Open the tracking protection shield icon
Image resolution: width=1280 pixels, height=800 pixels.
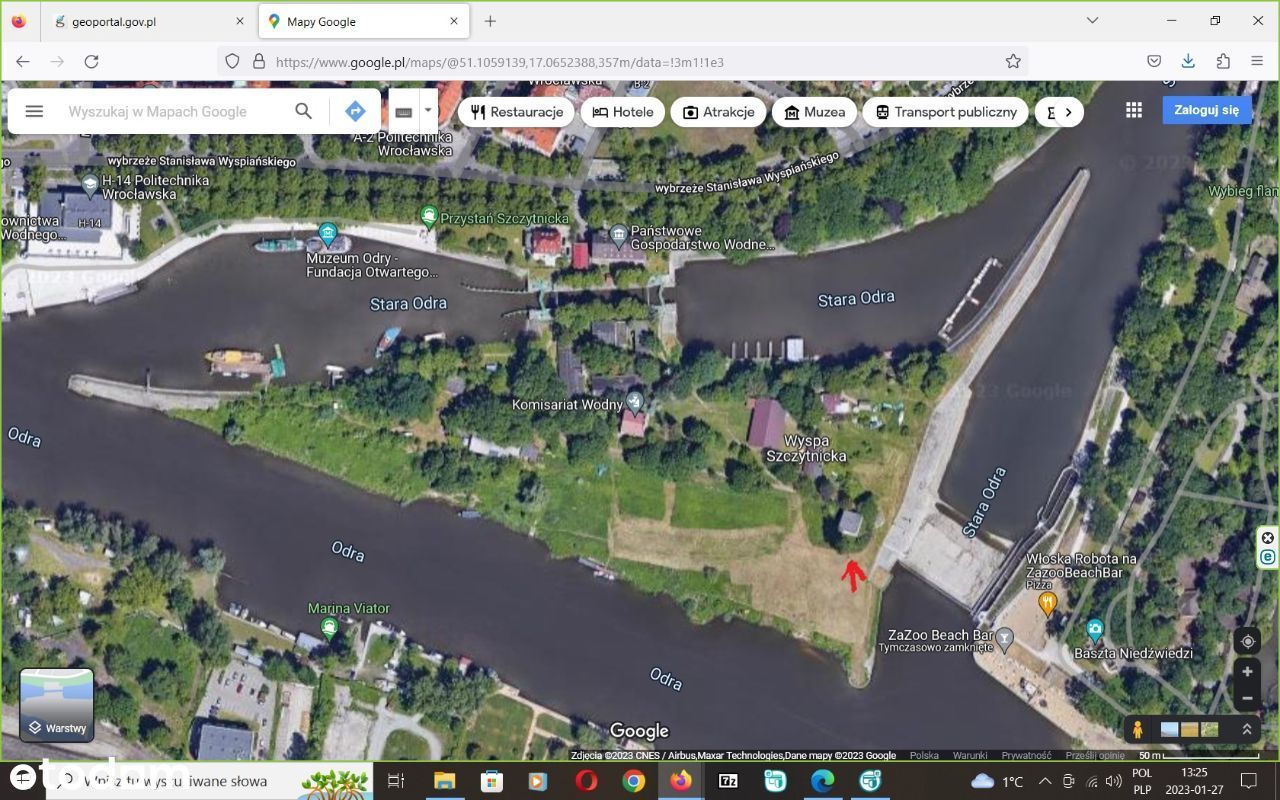(x=232, y=61)
